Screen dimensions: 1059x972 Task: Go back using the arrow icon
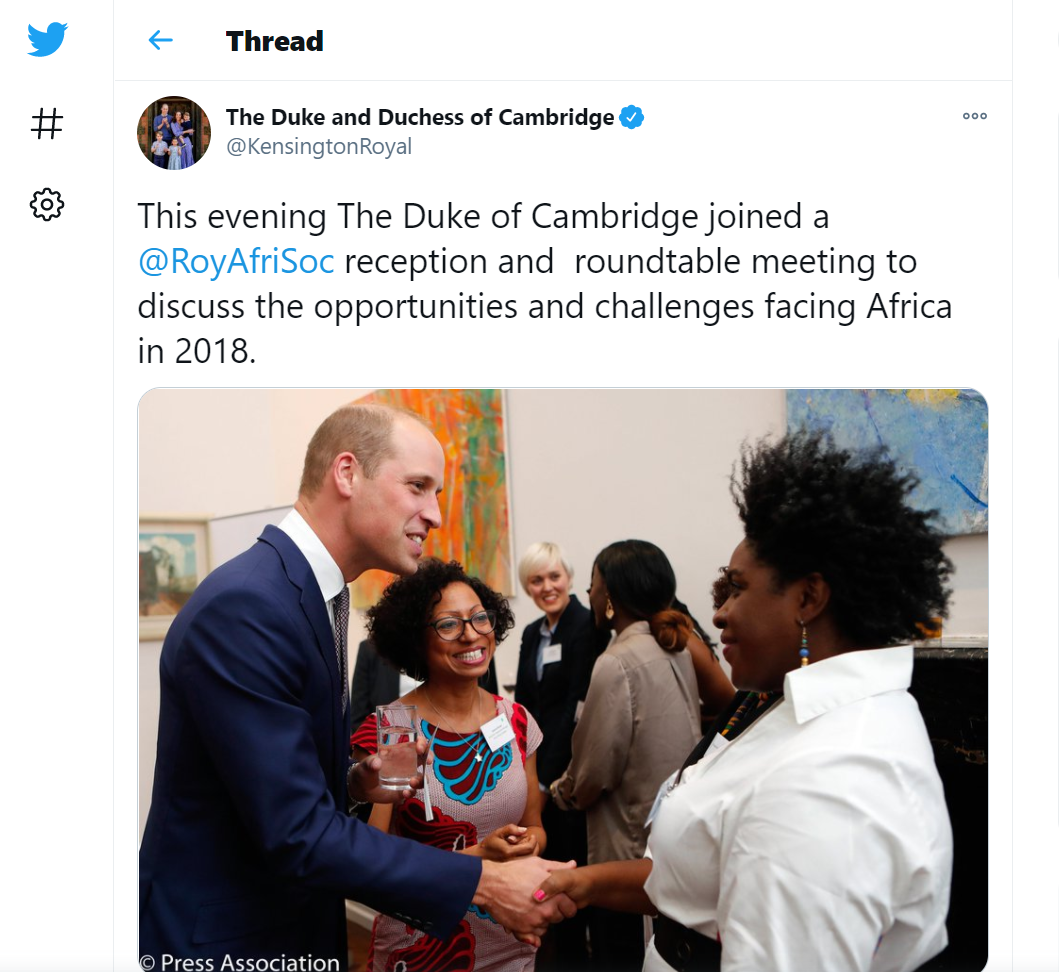[x=160, y=41]
